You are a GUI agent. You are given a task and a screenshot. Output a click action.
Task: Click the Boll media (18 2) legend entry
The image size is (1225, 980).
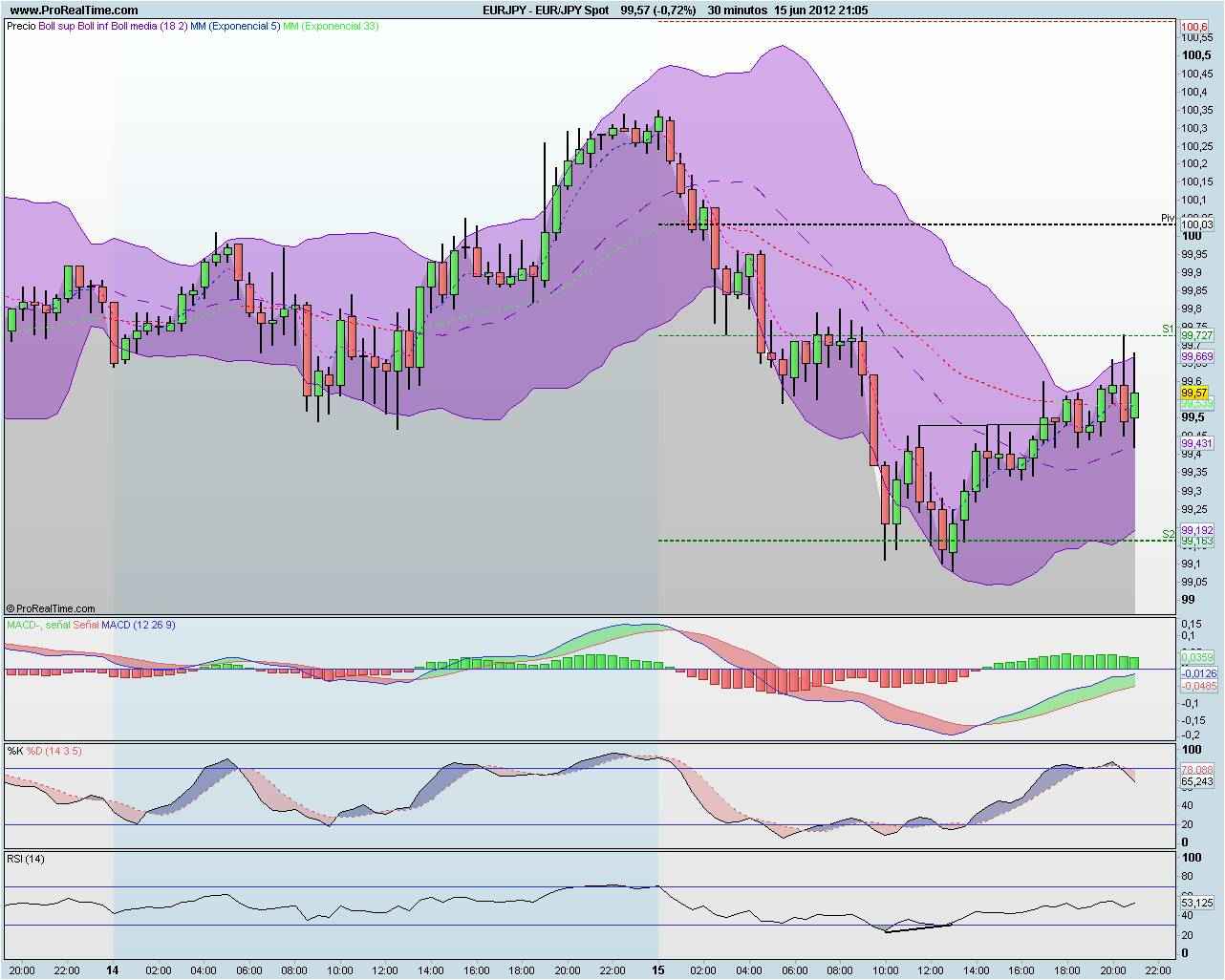coord(148,29)
